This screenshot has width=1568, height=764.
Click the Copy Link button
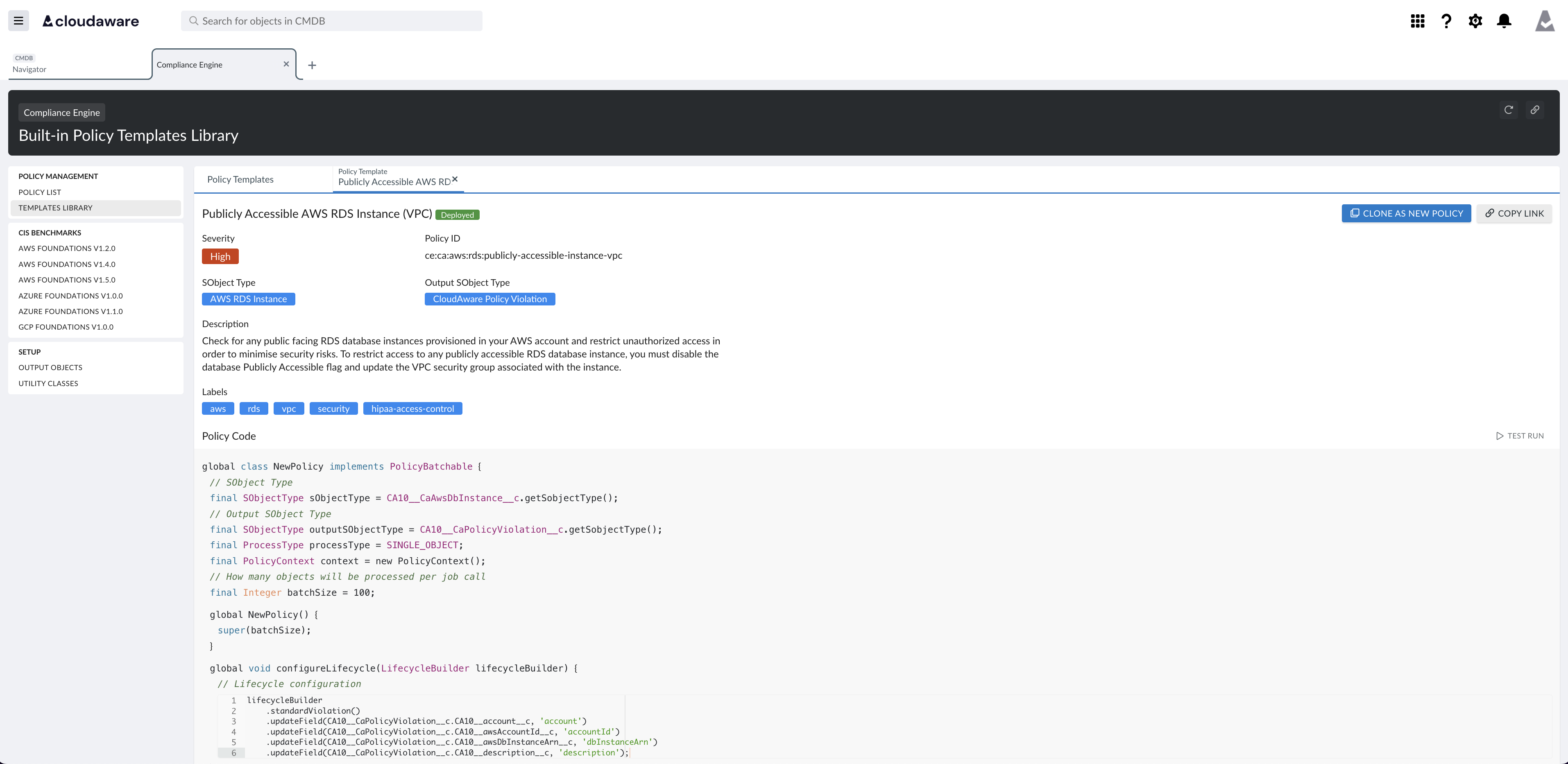click(1514, 213)
